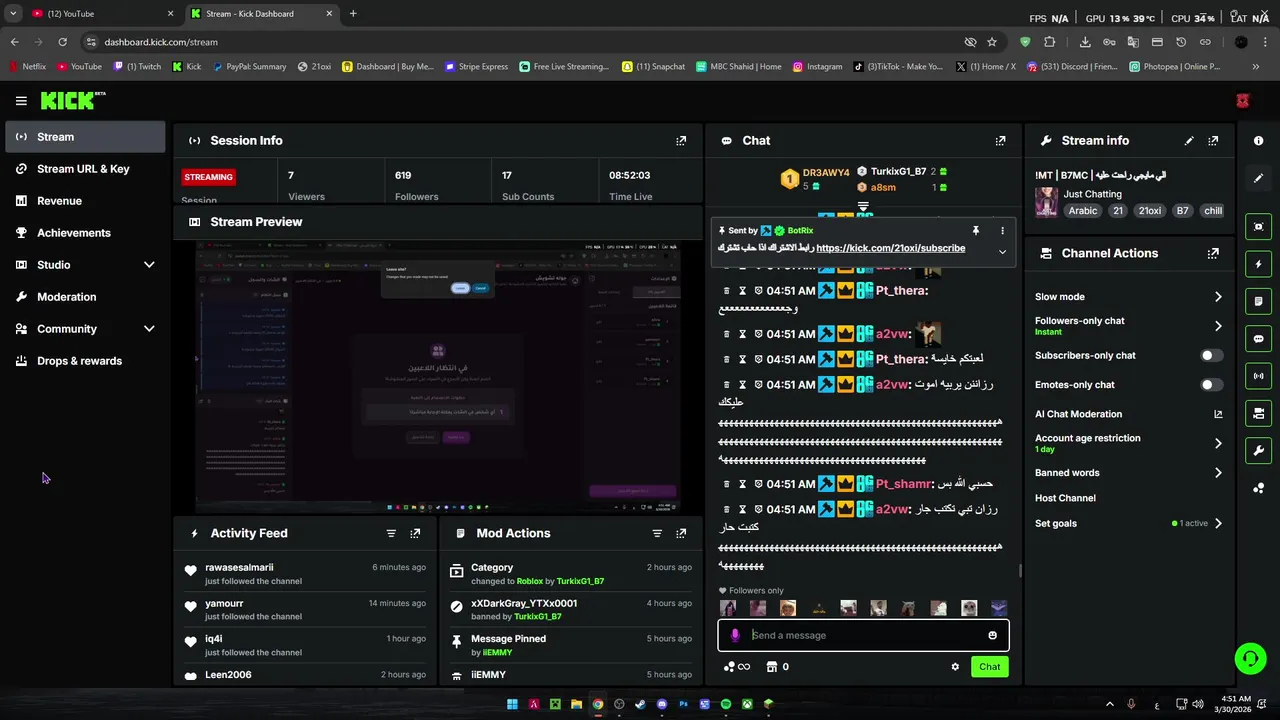The image size is (1280, 720).
Task: Open Steam from the taskbar
Action: (x=640, y=704)
